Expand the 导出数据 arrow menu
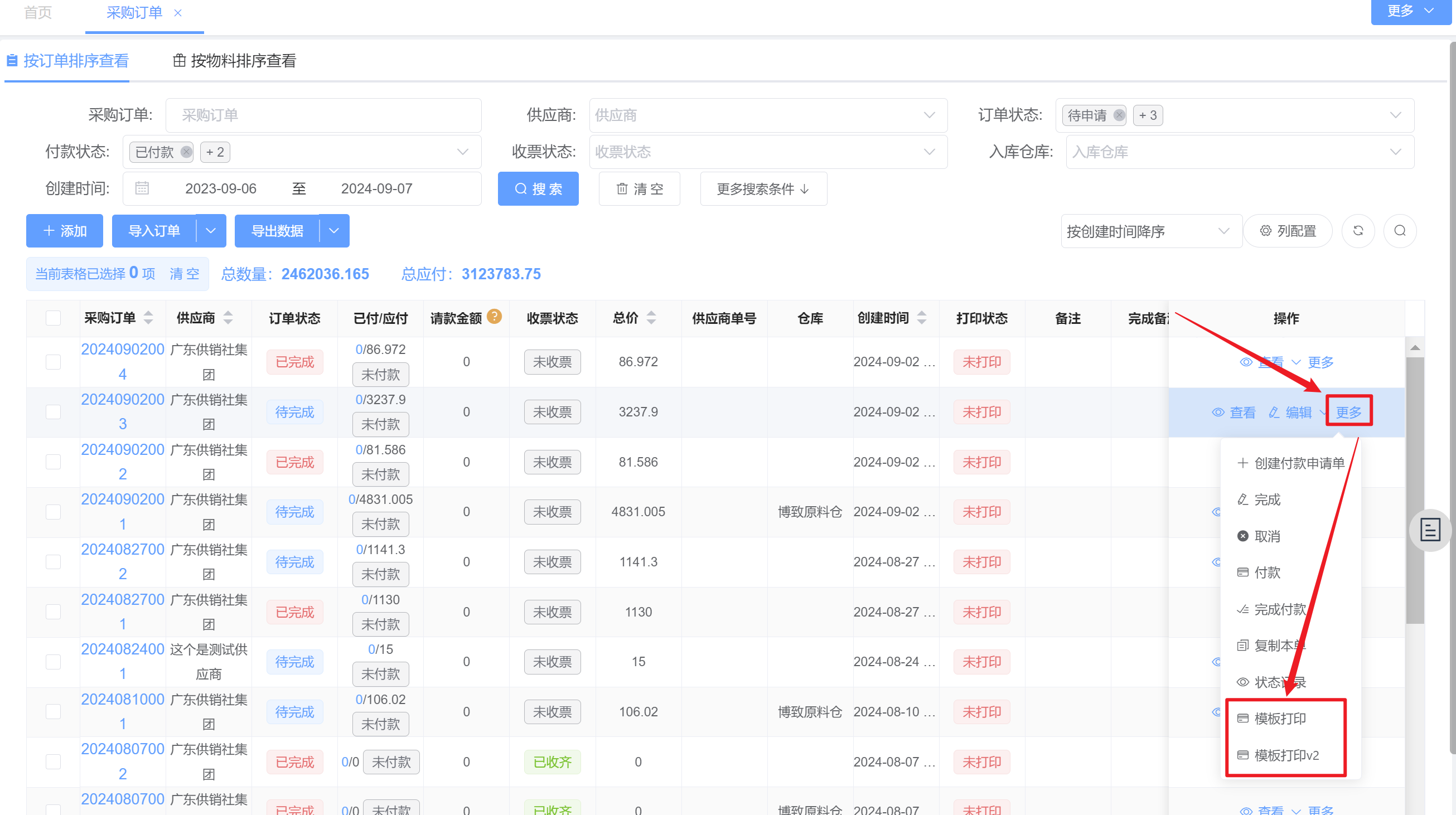This screenshot has width=1456, height=815. 334,231
